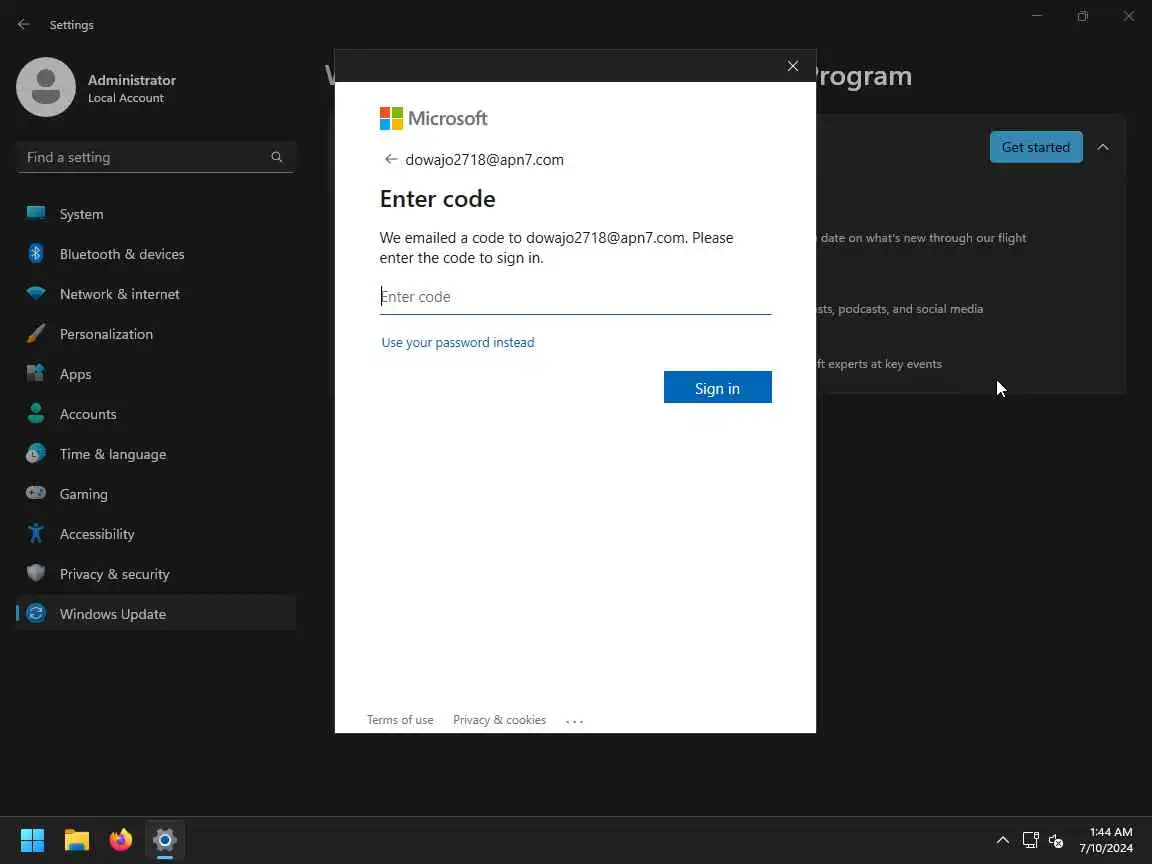Open File Explorer from the taskbar
The width and height of the screenshot is (1152, 864).
76,840
